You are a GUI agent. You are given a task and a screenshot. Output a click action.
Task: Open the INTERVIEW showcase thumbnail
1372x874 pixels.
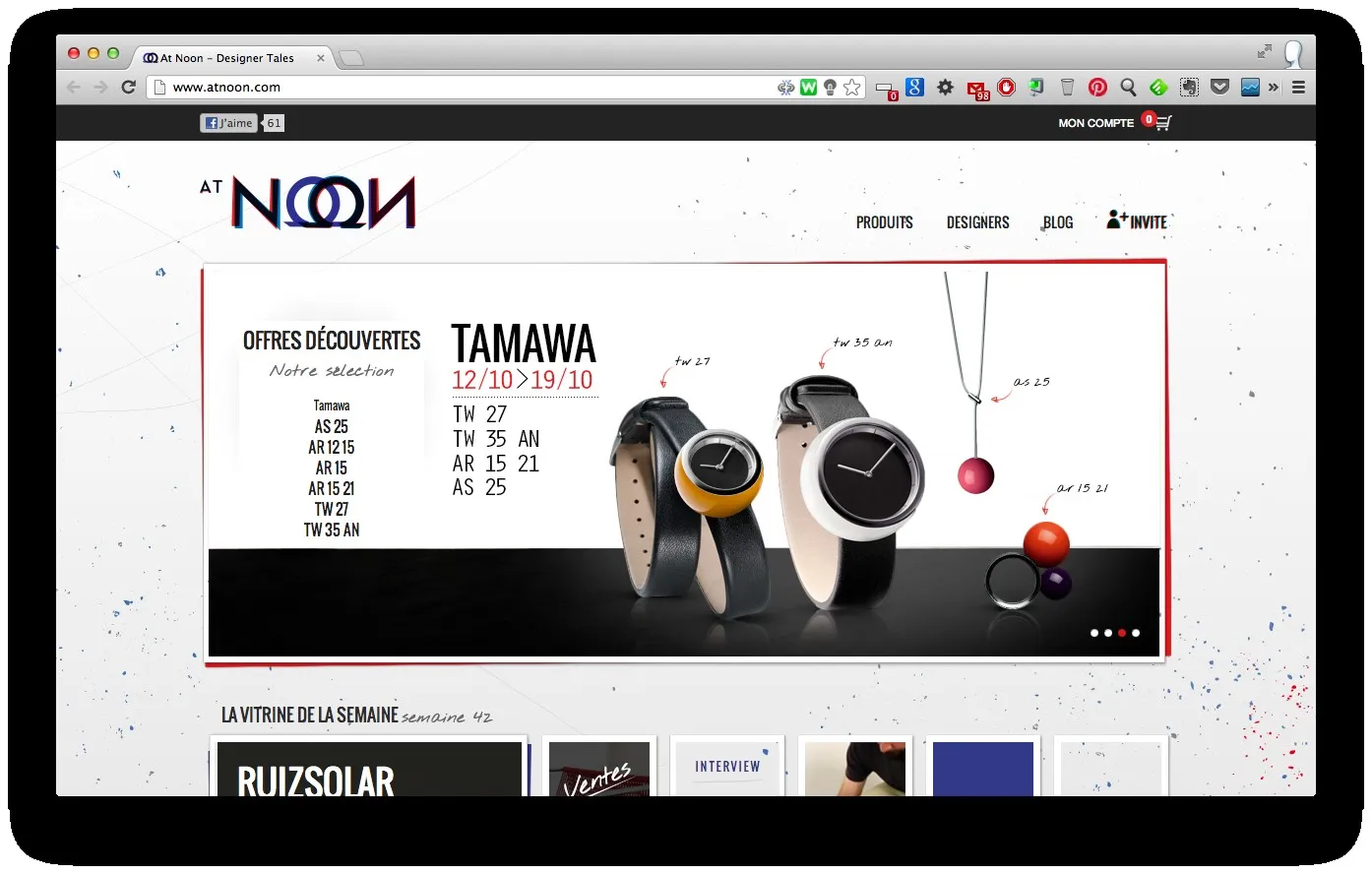tap(727, 766)
